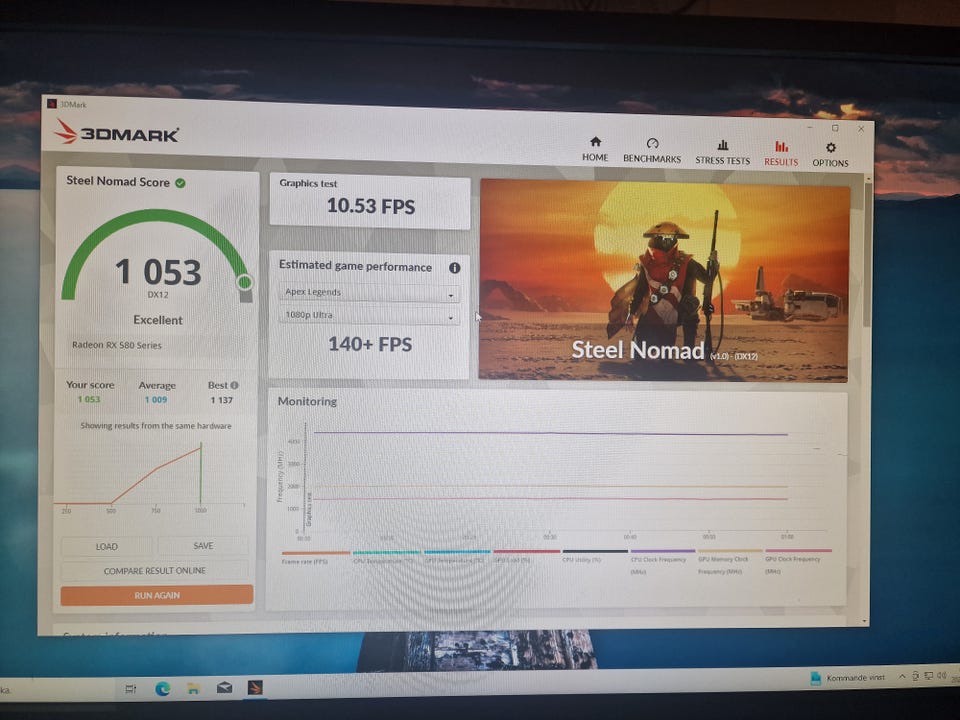The image size is (960, 720).
Task: Open the HOME tab
Action: tap(595, 149)
